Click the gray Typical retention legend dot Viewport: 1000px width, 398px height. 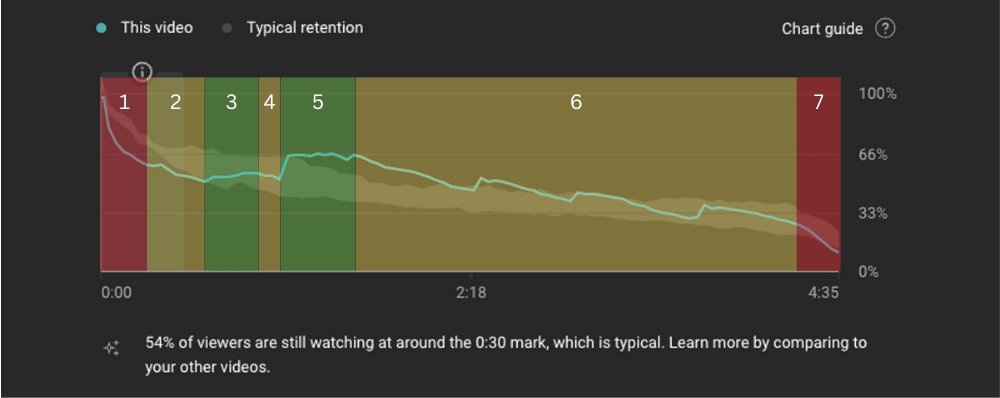(226, 28)
